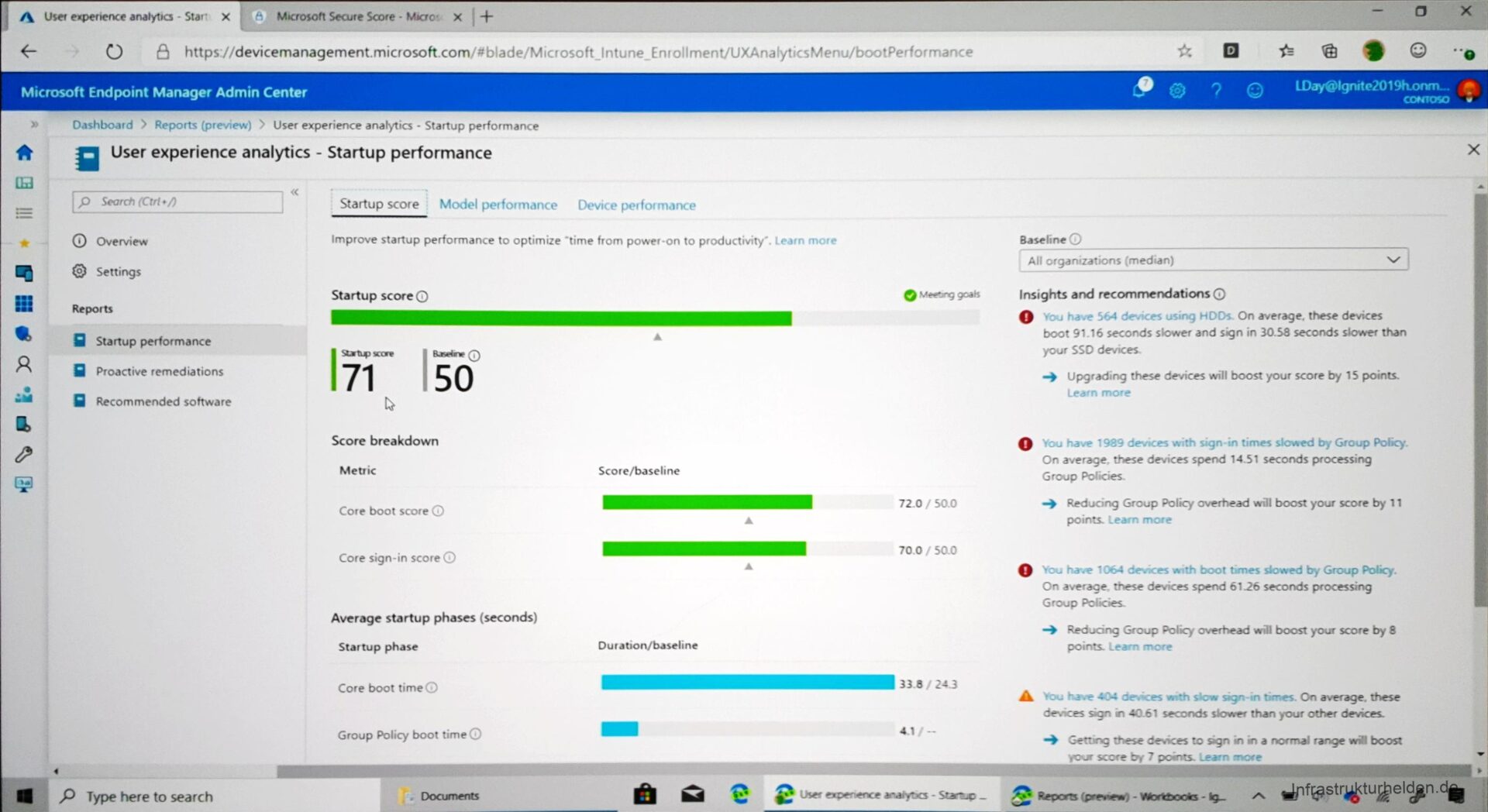
Task: Open portal settings gear in header
Action: (1177, 91)
